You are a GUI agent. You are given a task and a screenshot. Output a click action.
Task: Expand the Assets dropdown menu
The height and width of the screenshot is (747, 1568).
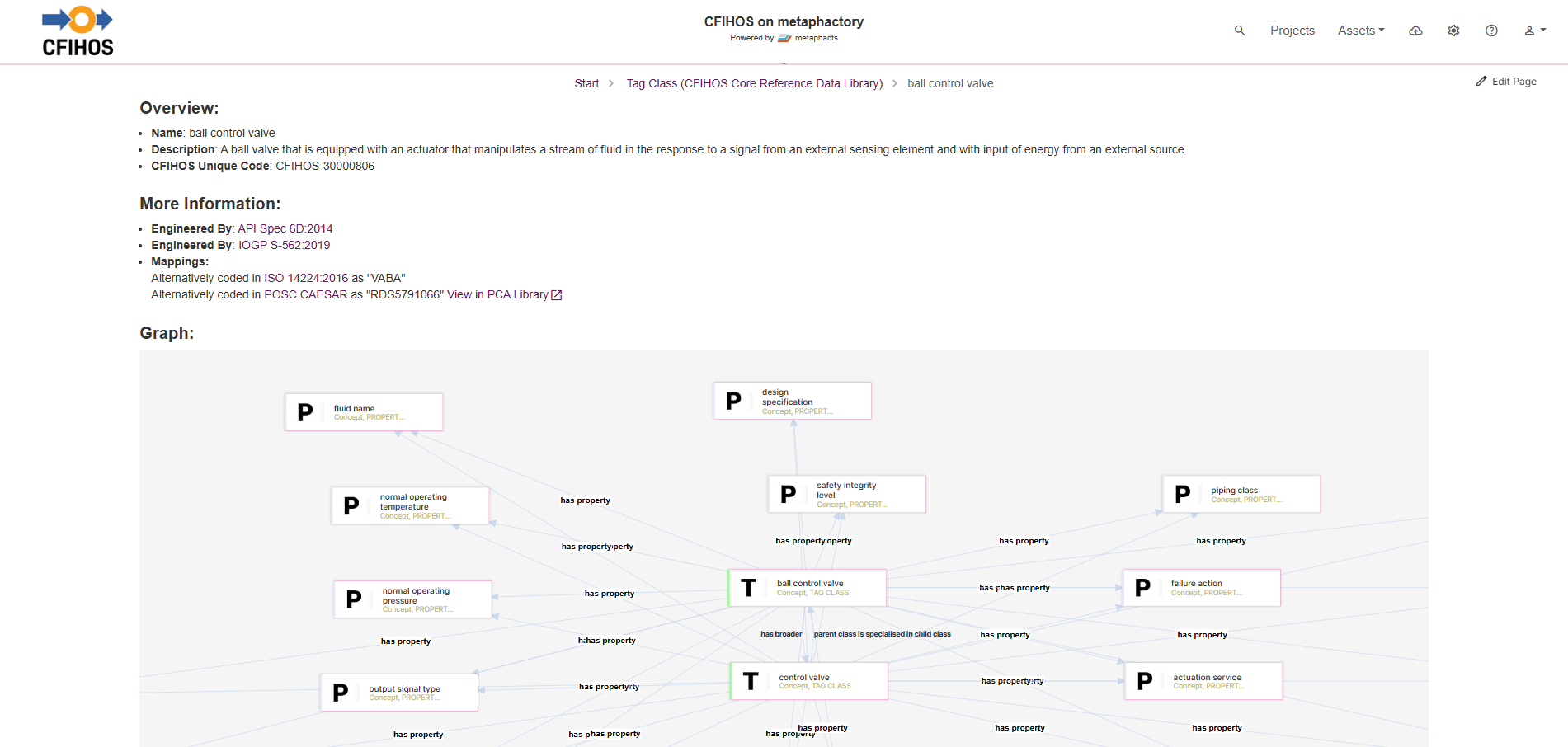[1361, 31]
